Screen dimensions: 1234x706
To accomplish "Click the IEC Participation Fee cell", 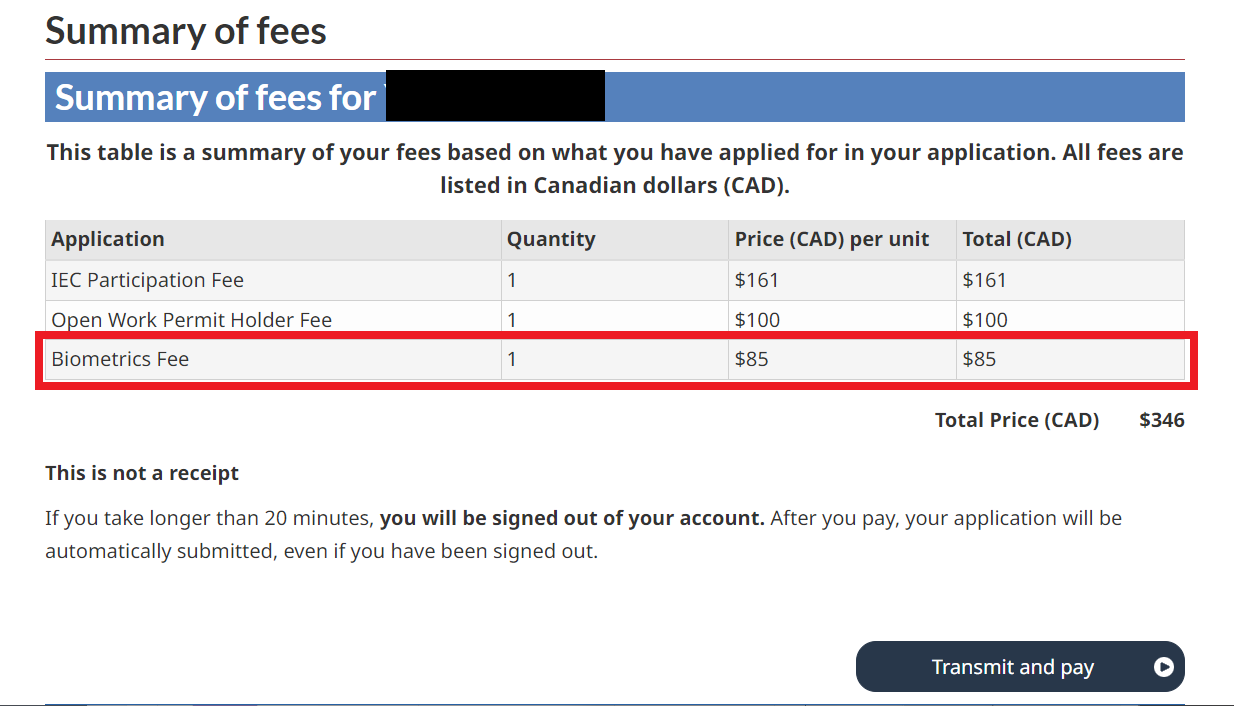I will pyautogui.click(x=273, y=280).
